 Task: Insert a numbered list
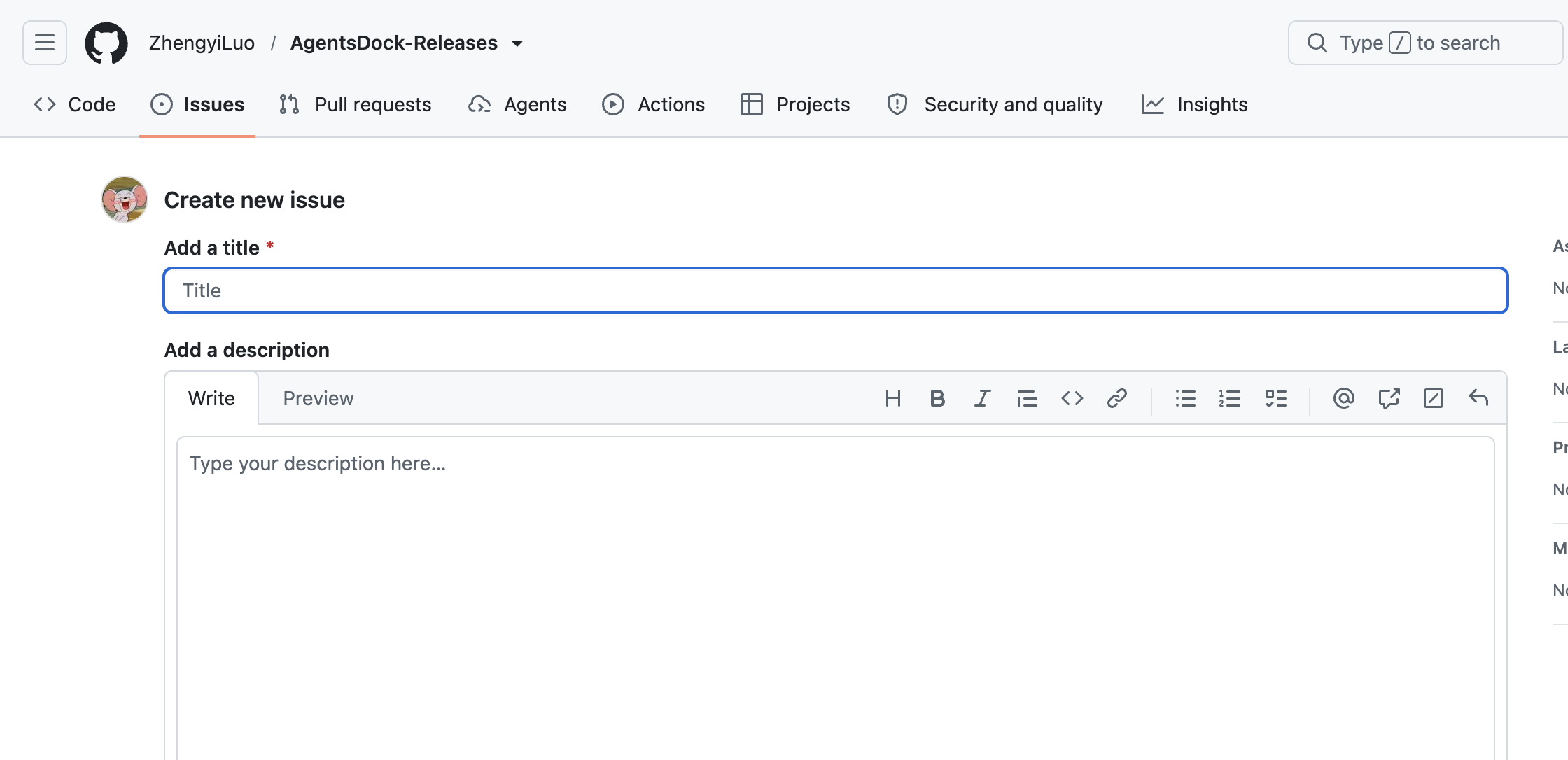pyautogui.click(x=1231, y=398)
